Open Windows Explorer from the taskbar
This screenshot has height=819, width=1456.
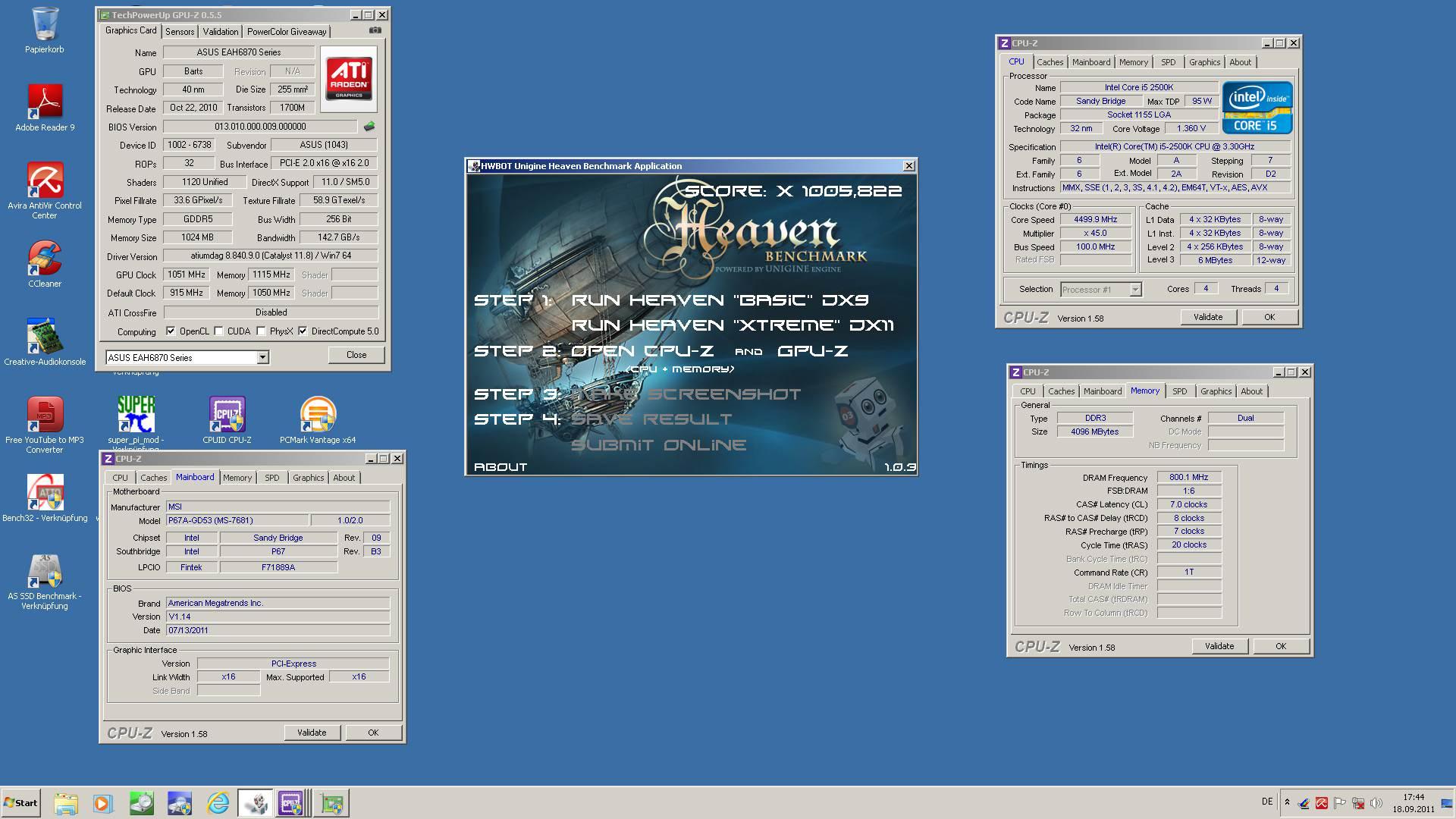click(x=66, y=803)
